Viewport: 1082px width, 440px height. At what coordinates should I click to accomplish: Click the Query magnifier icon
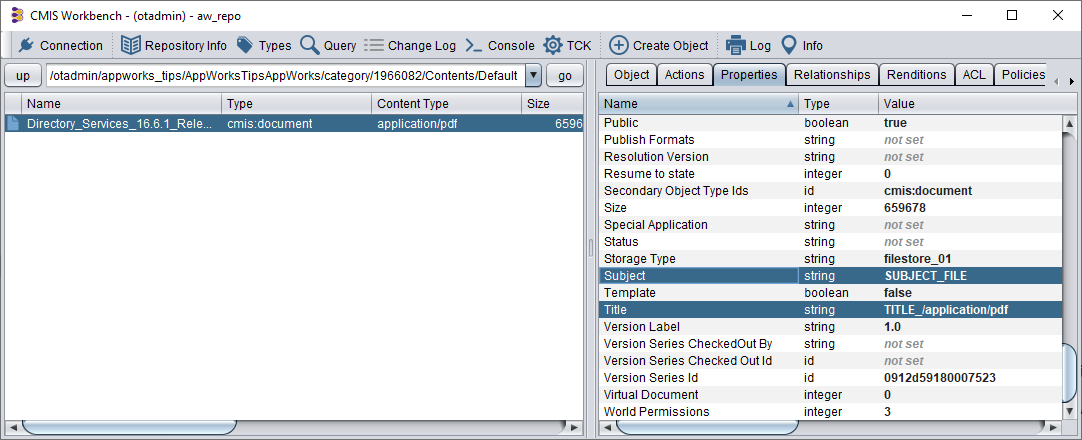pos(310,45)
